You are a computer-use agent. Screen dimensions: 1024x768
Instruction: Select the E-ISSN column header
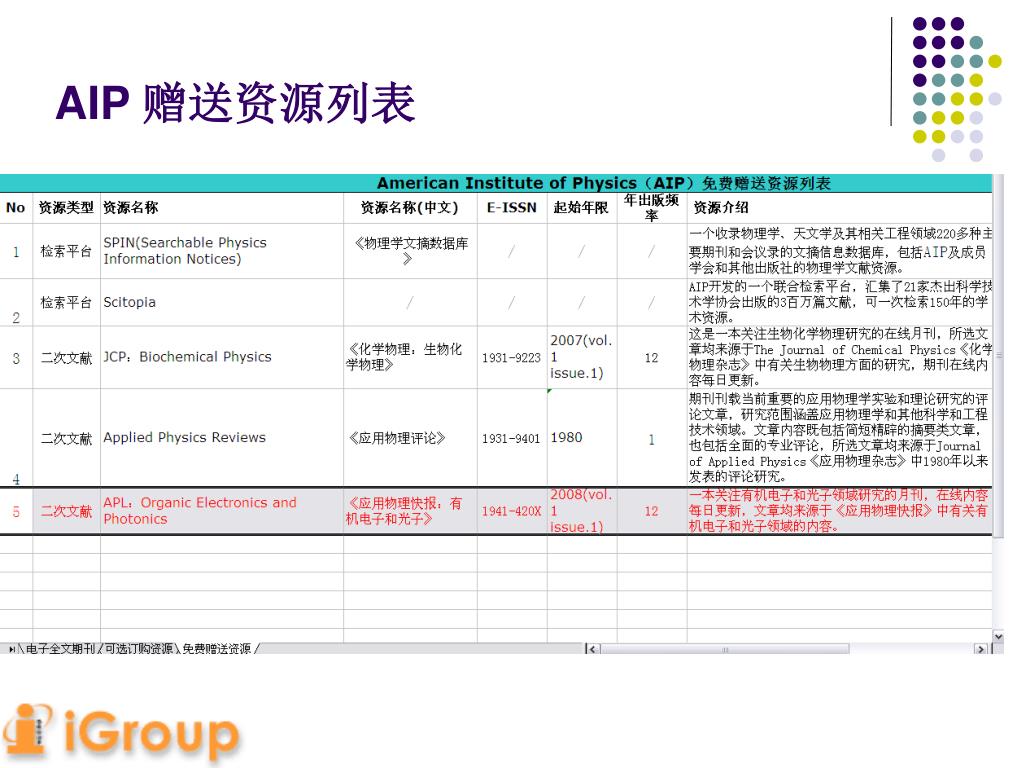point(512,208)
